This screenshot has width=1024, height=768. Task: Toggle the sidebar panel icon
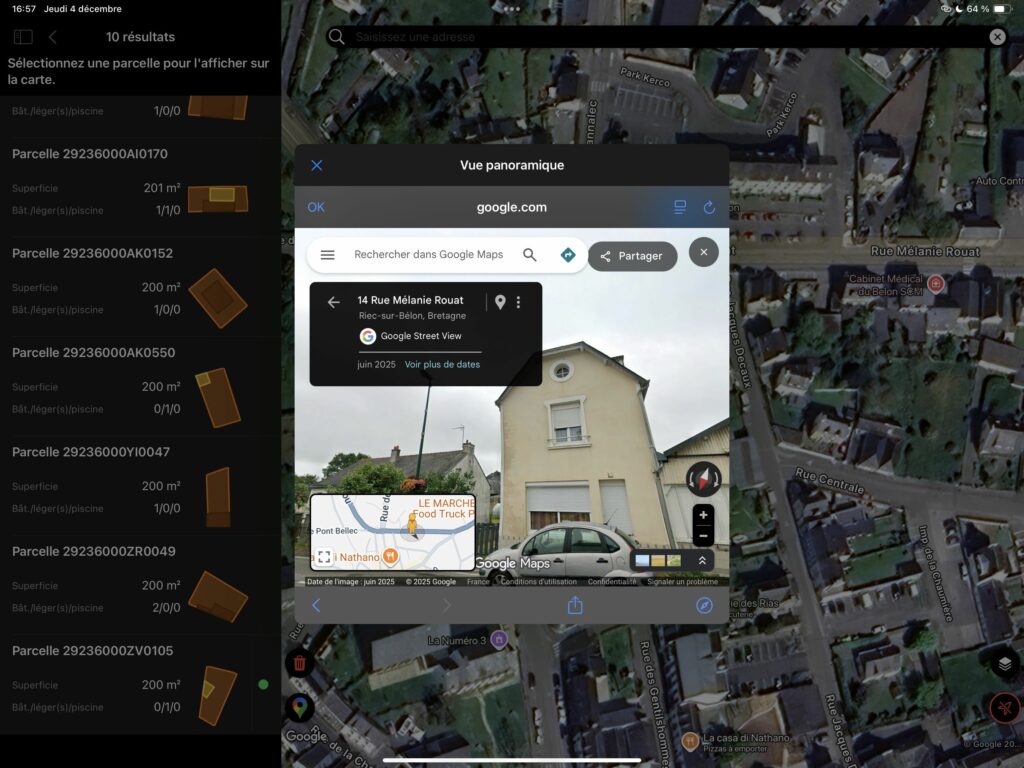(23, 37)
